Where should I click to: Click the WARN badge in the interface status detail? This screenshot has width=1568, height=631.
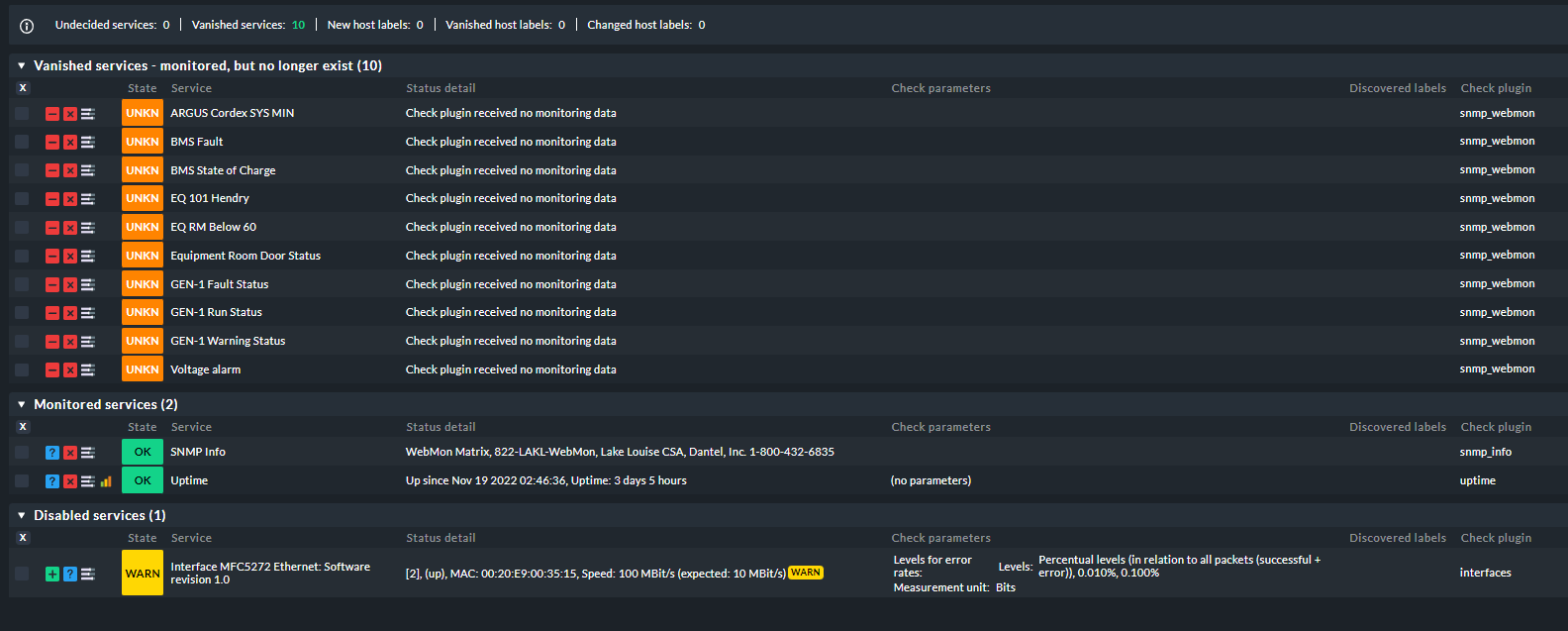click(805, 573)
